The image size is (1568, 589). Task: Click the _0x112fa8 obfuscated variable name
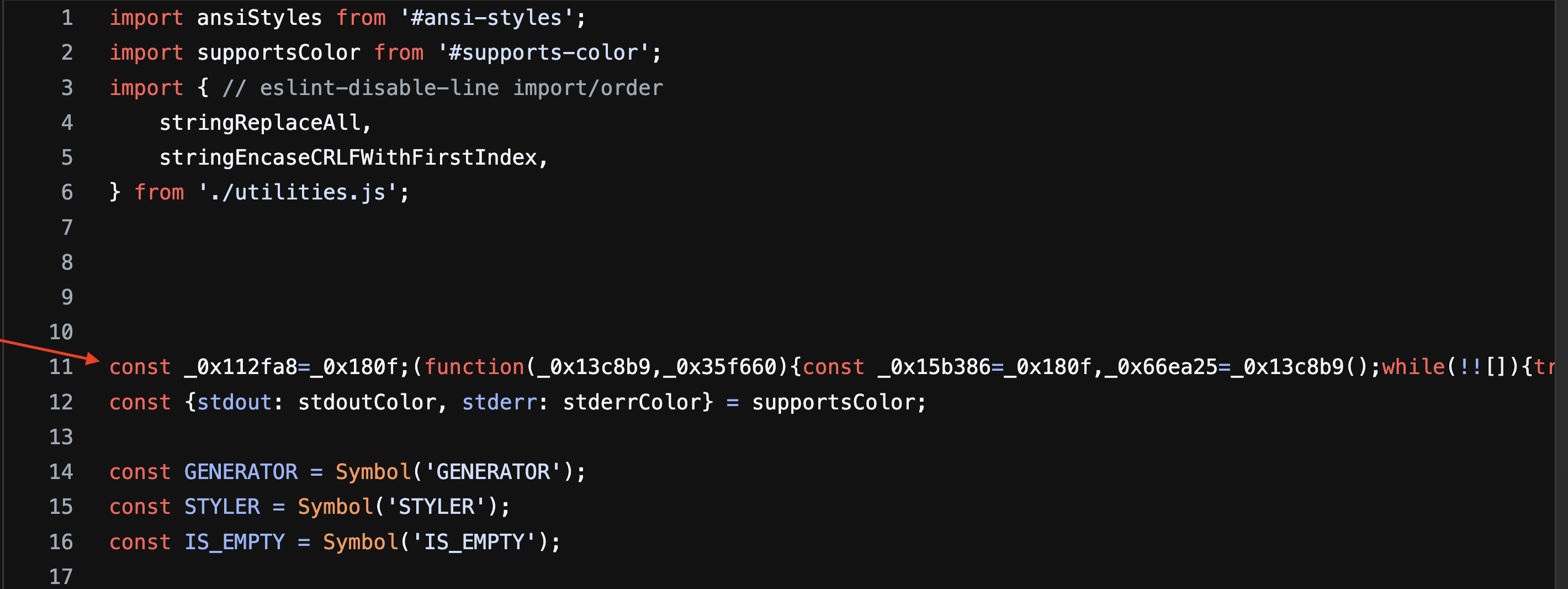click(240, 367)
